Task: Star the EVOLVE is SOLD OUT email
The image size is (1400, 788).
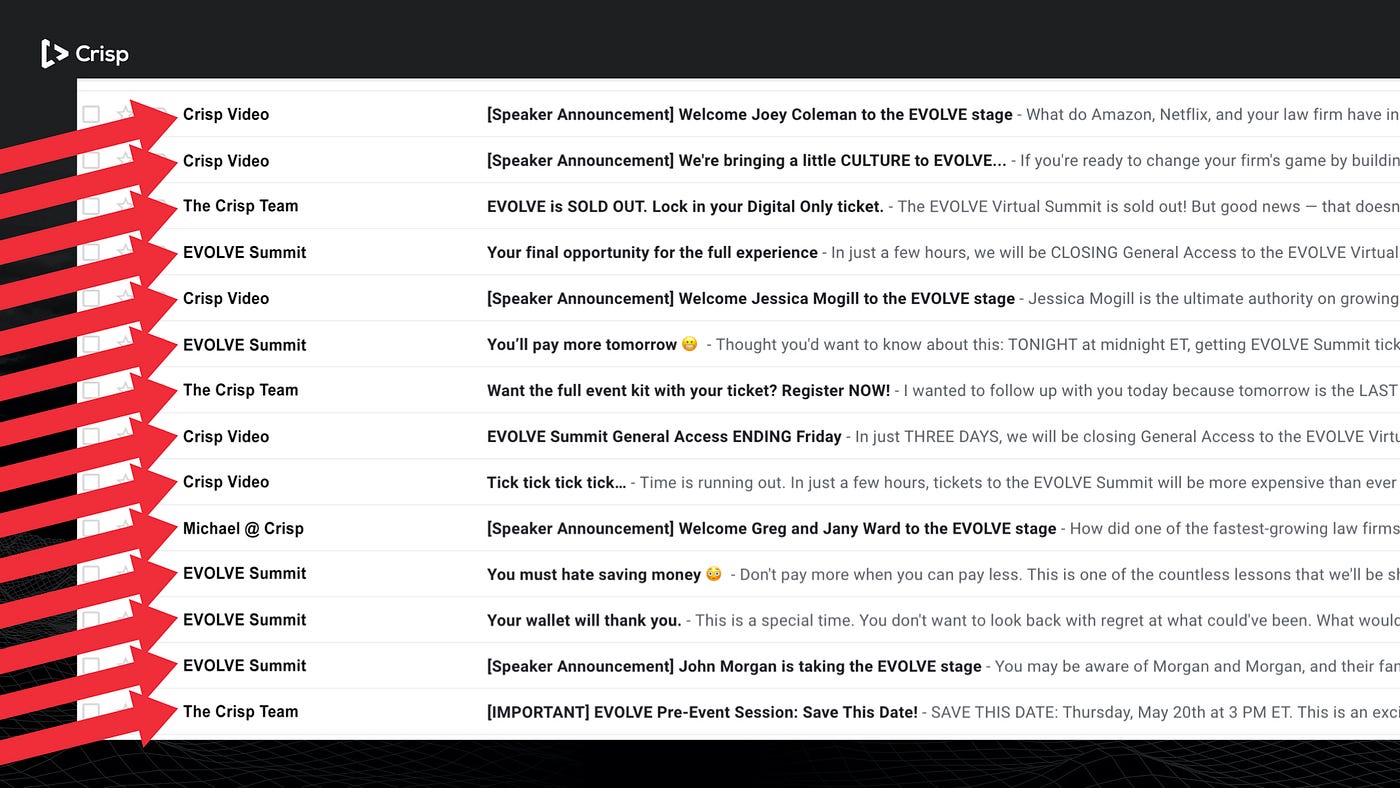Action: (x=124, y=204)
